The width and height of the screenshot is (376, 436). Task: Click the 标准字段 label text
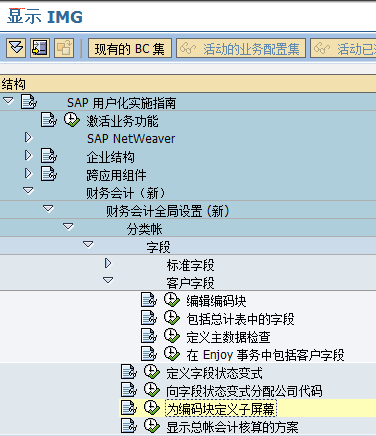(190, 265)
